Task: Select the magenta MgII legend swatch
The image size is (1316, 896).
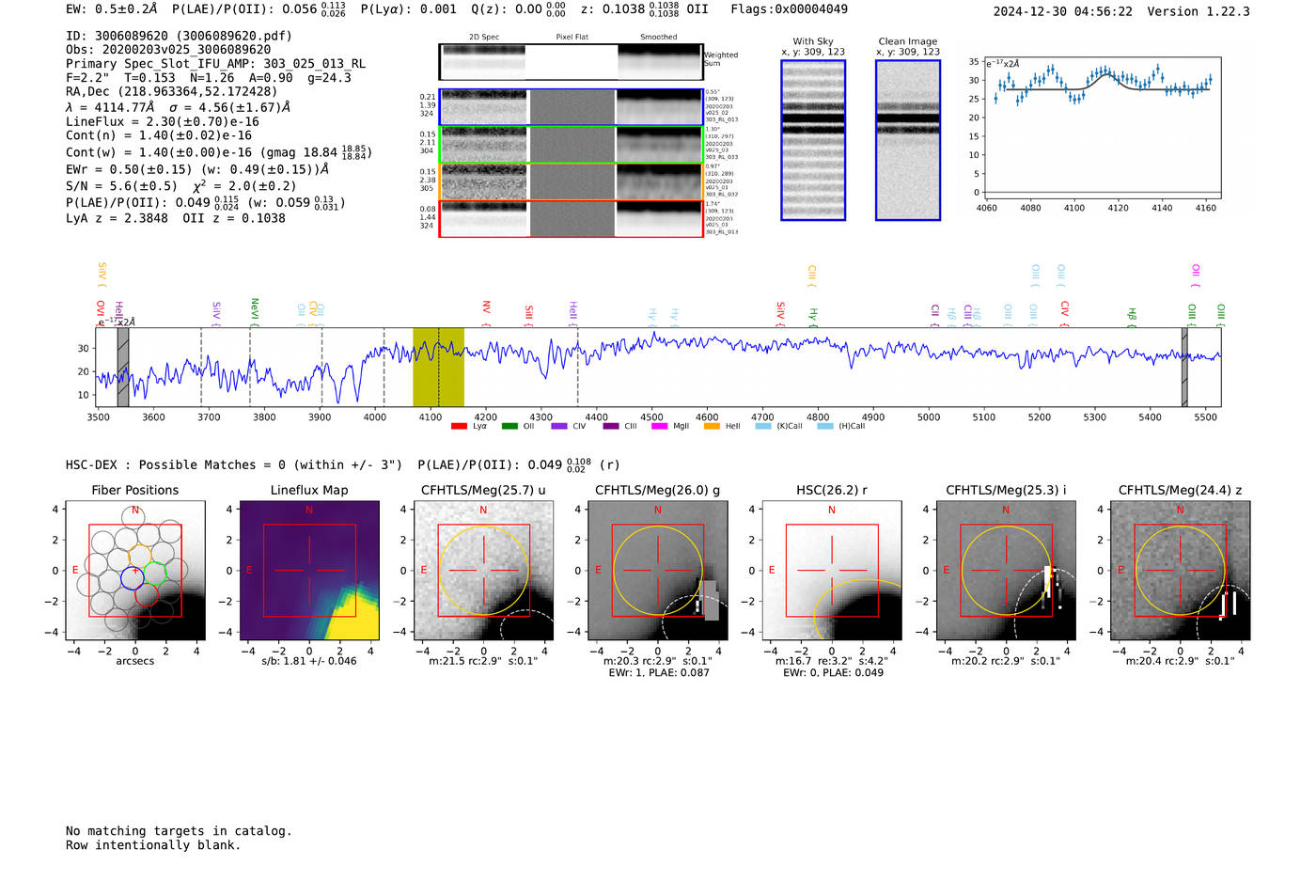Action: click(659, 426)
